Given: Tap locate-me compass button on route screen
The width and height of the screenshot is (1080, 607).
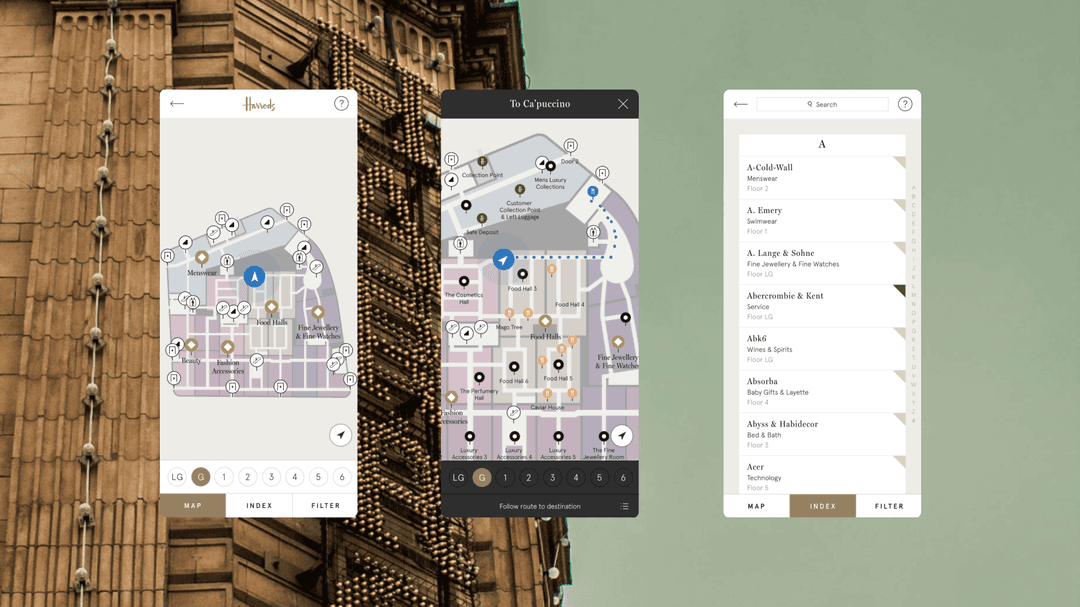Looking at the screenshot, I should (622, 435).
